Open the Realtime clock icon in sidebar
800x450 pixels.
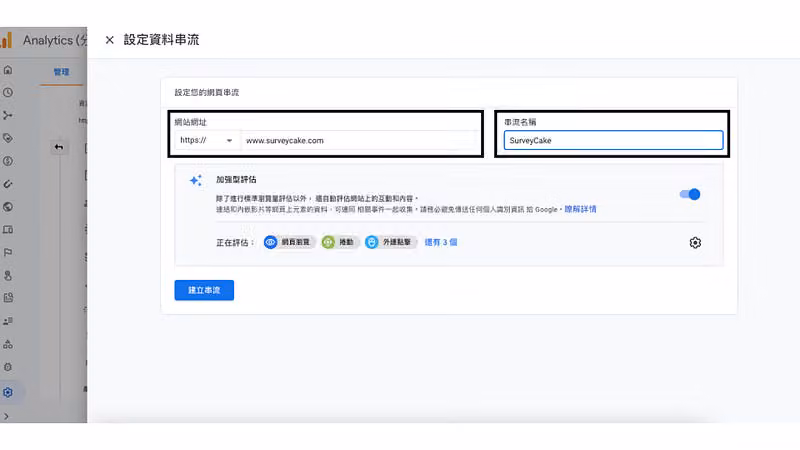pyautogui.click(x=8, y=93)
